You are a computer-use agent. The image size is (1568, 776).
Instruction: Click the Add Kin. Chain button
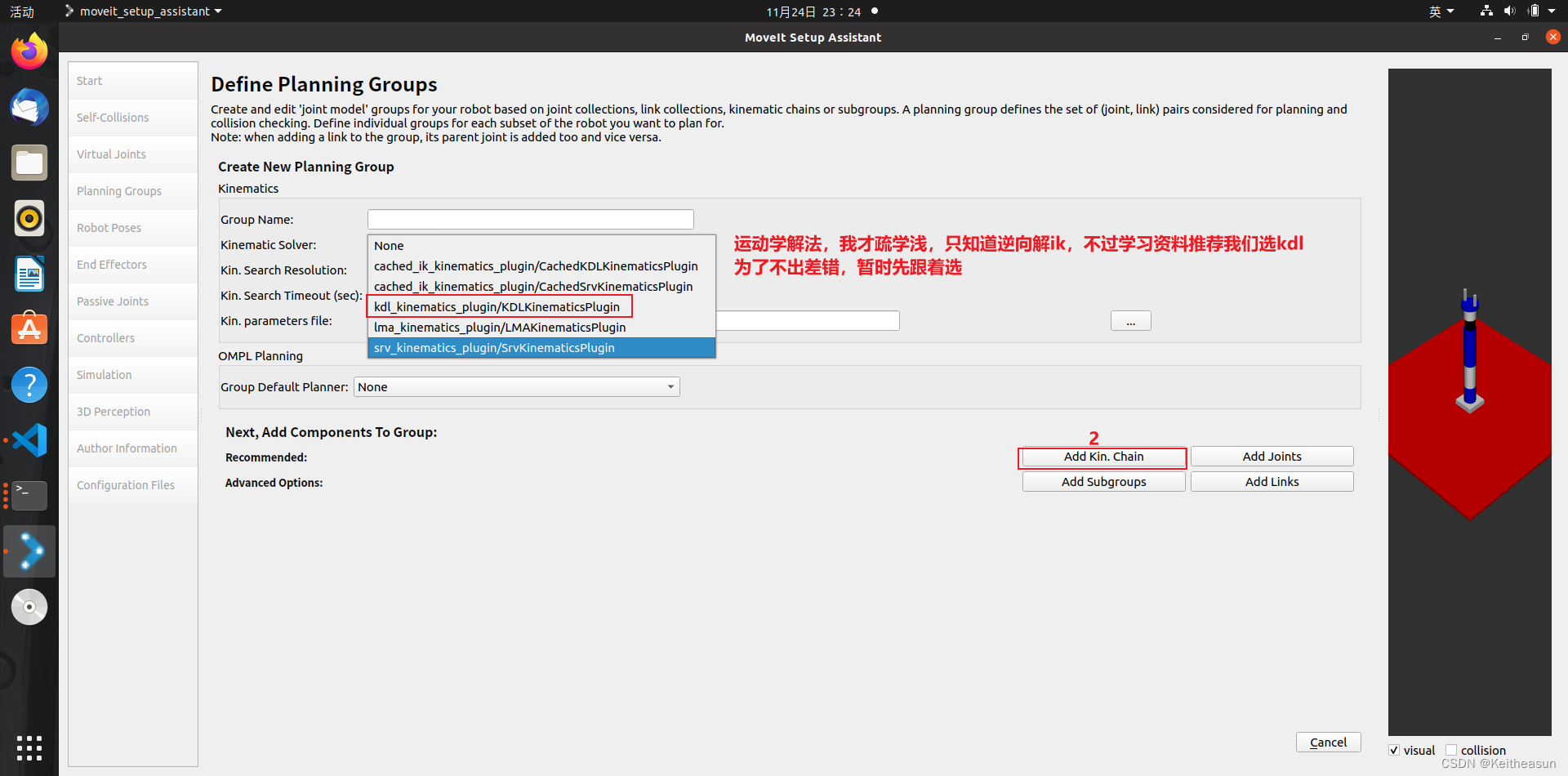[x=1103, y=457]
